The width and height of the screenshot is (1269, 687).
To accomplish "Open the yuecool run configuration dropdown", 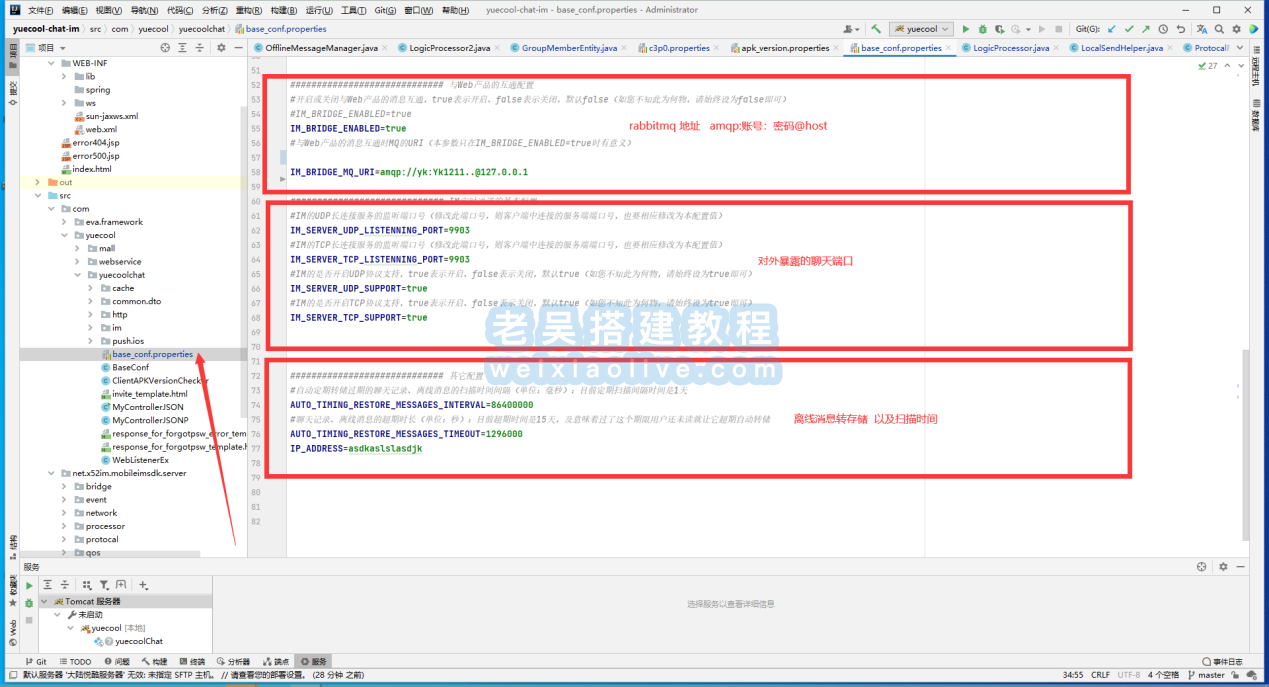I will pos(921,29).
